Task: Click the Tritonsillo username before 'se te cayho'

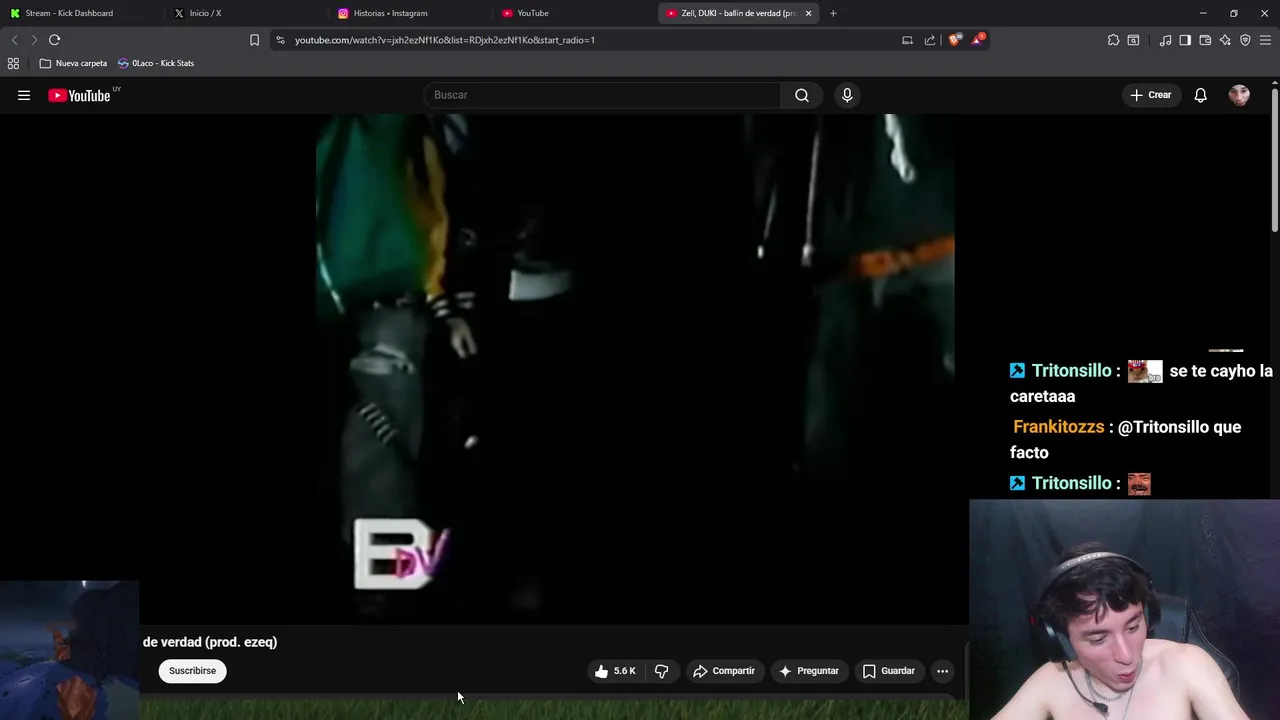Action: [1071, 370]
